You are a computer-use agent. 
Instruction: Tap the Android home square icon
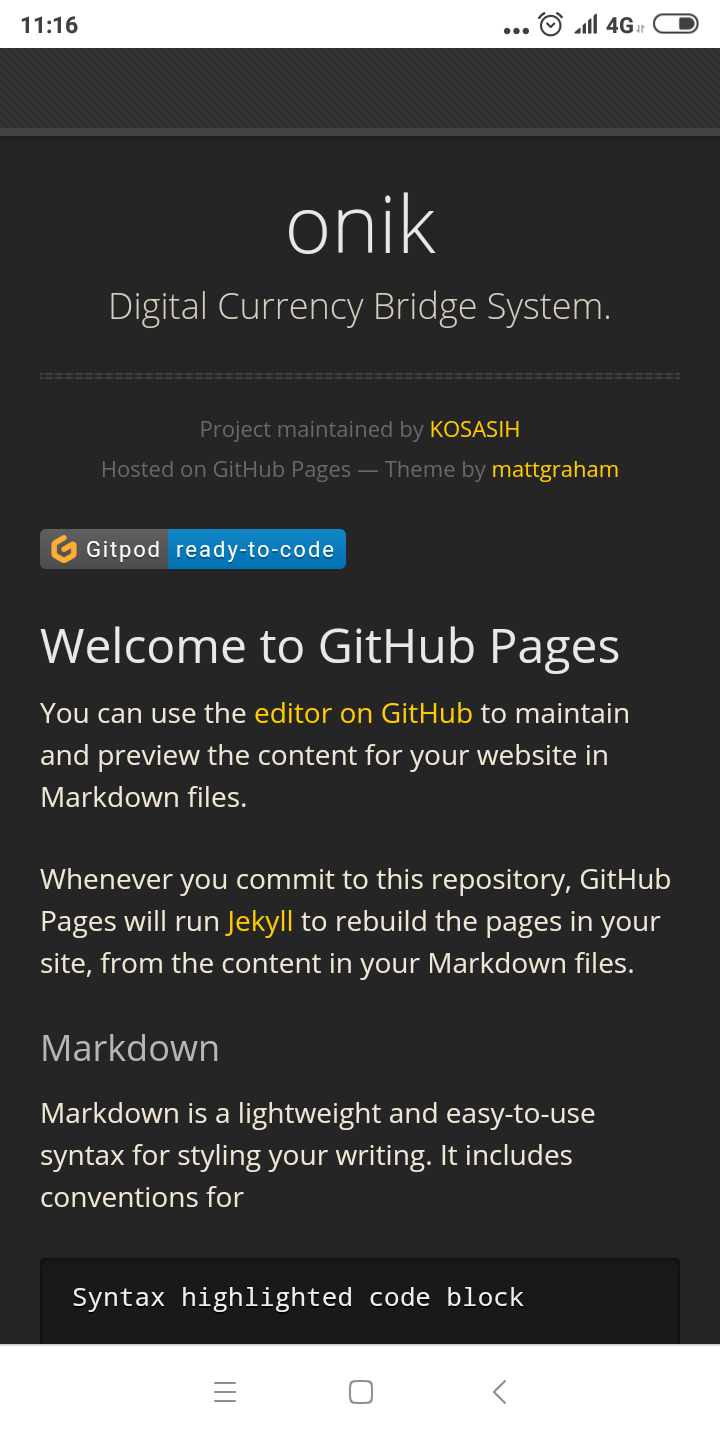click(361, 1392)
